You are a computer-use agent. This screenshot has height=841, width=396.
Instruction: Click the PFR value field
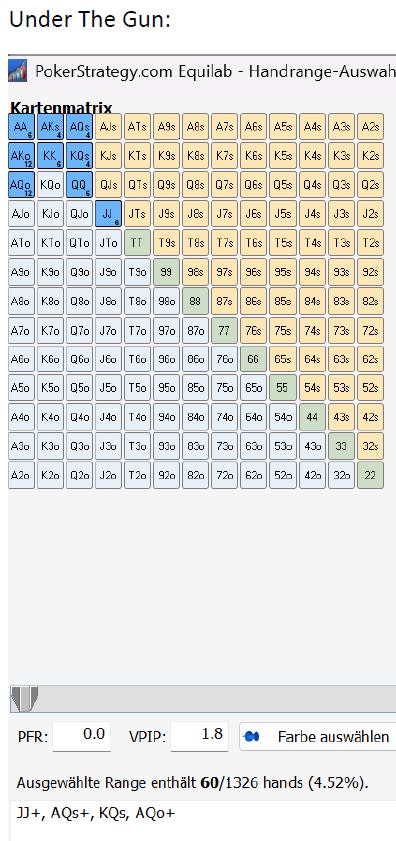tap(82, 736)
